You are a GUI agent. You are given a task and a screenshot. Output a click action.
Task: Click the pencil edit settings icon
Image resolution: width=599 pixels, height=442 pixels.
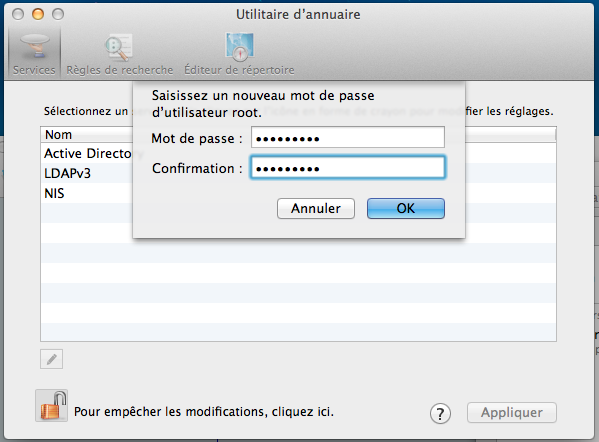[x=52, y=359]
